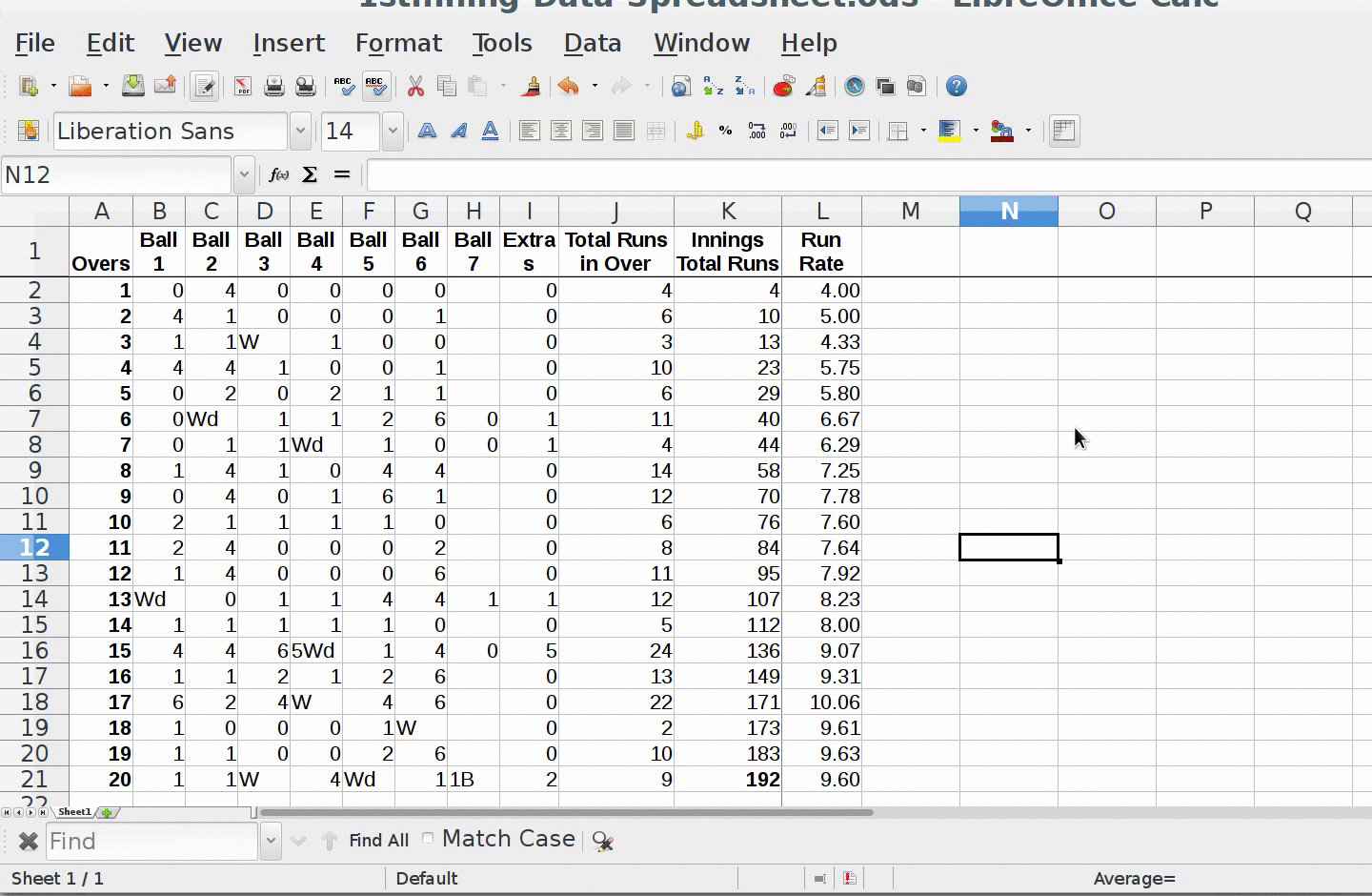Viewport: 1372px width, 896px height.
Task: Click the Cut scissors icon
Action: coord(415,87)
